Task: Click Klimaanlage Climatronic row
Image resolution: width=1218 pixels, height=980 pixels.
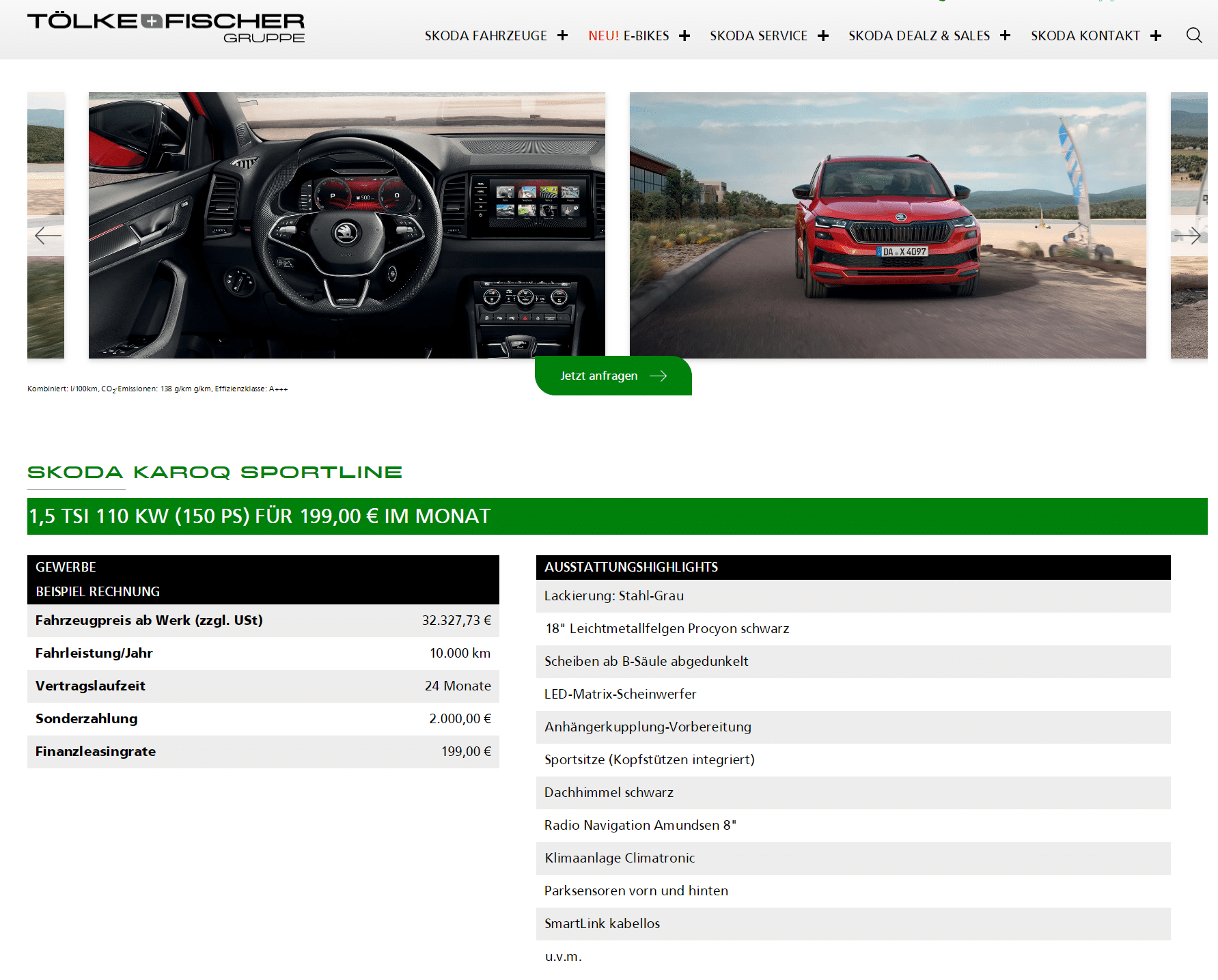Action: point(853,858)
